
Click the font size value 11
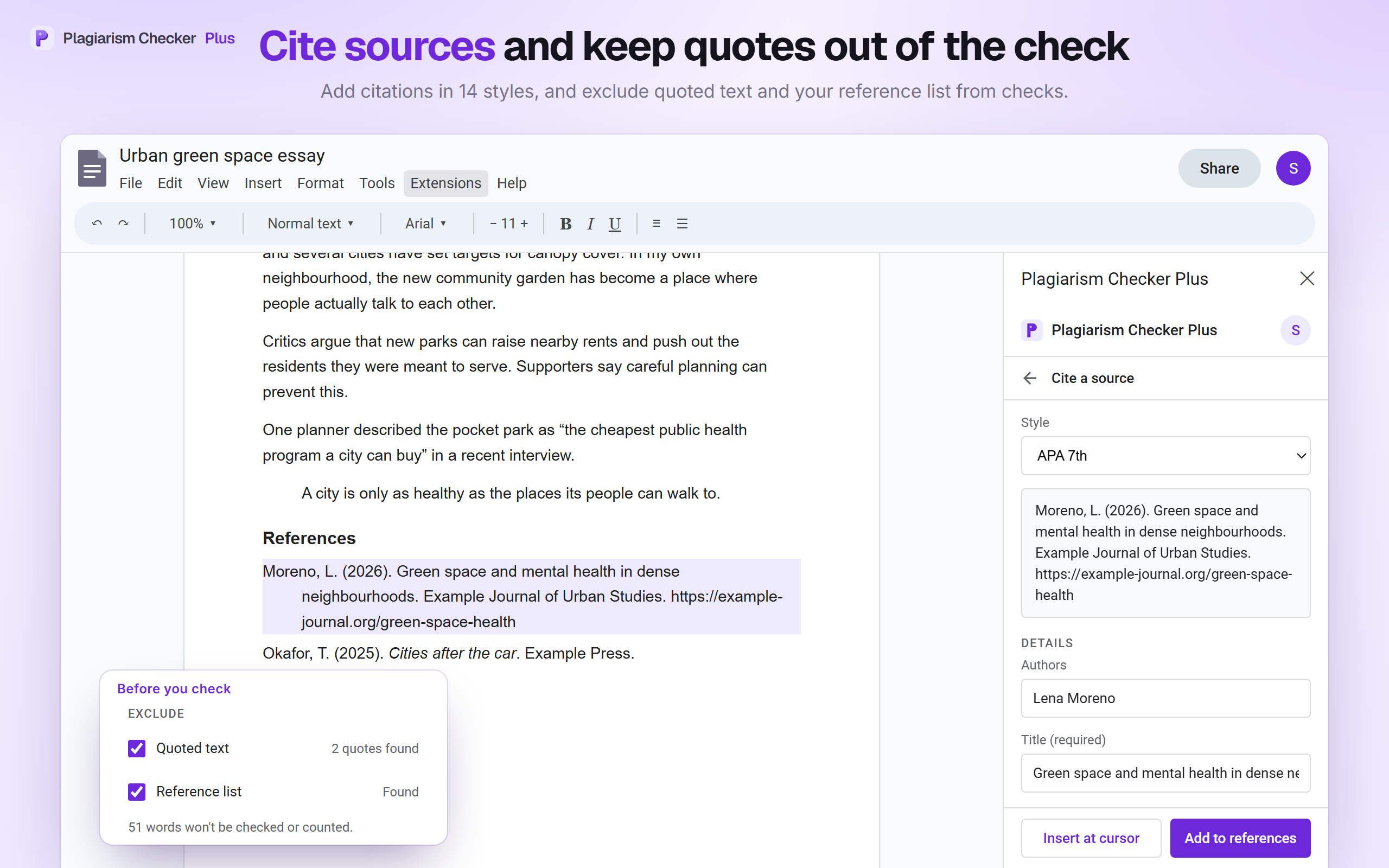(x=508, y=224)
